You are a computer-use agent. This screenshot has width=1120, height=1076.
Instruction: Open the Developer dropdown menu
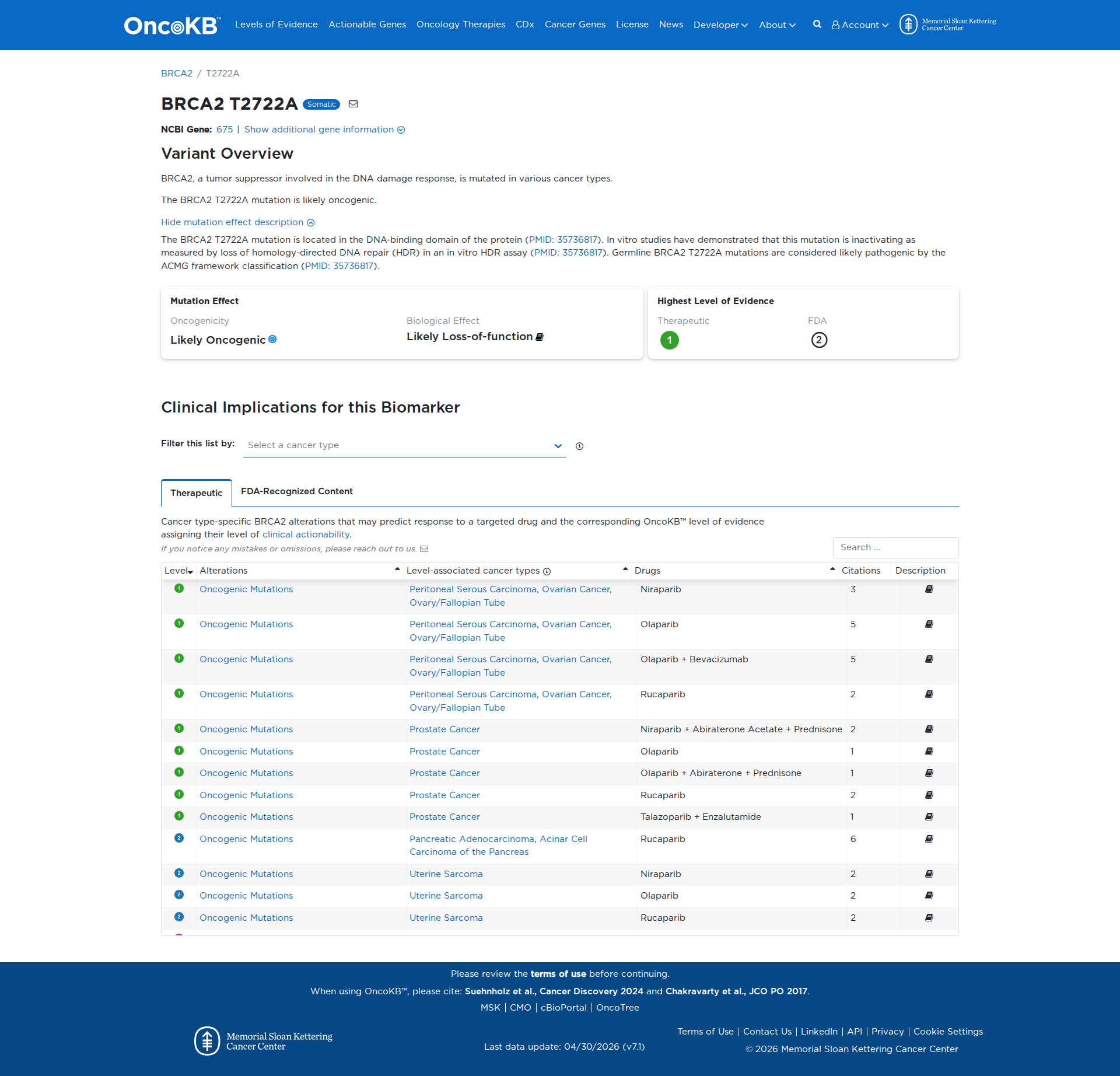(720, 25)
